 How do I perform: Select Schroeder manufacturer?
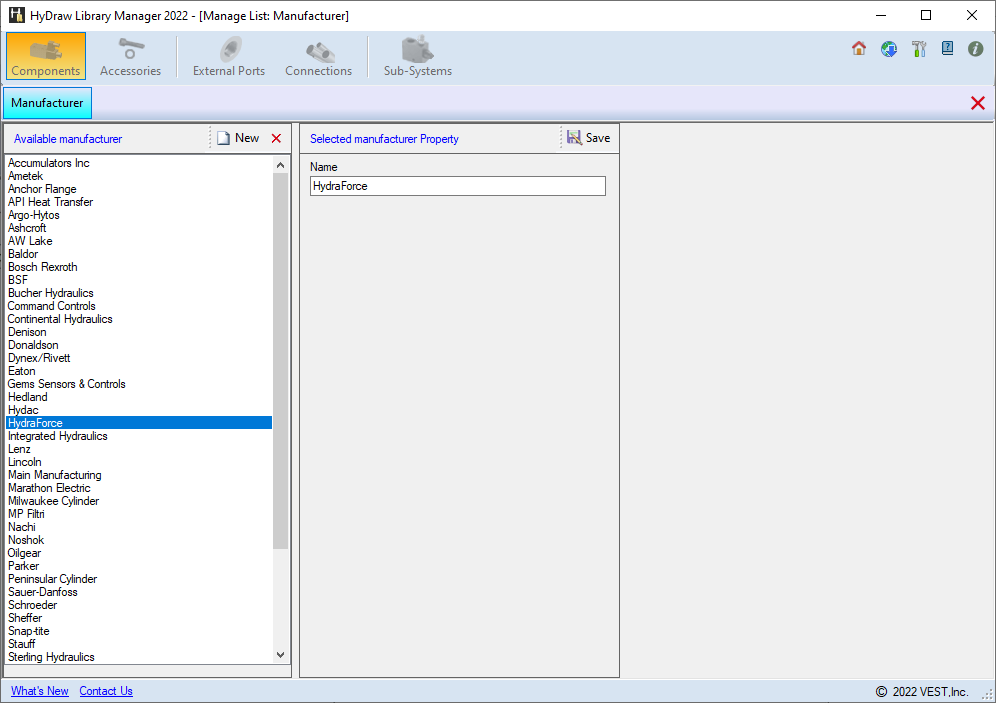click(139, 605)
